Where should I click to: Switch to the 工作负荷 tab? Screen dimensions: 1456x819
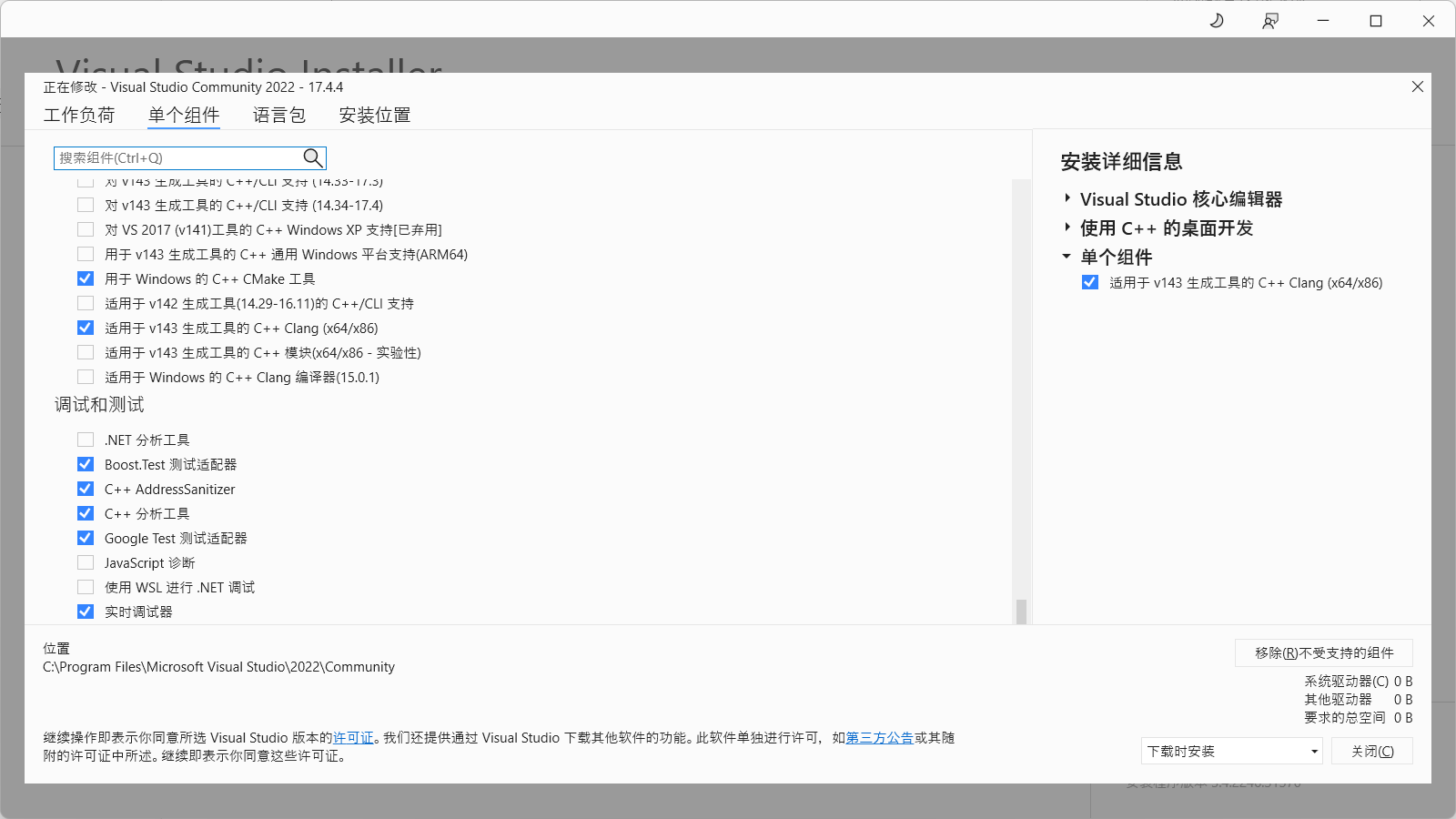coord(80,115)
